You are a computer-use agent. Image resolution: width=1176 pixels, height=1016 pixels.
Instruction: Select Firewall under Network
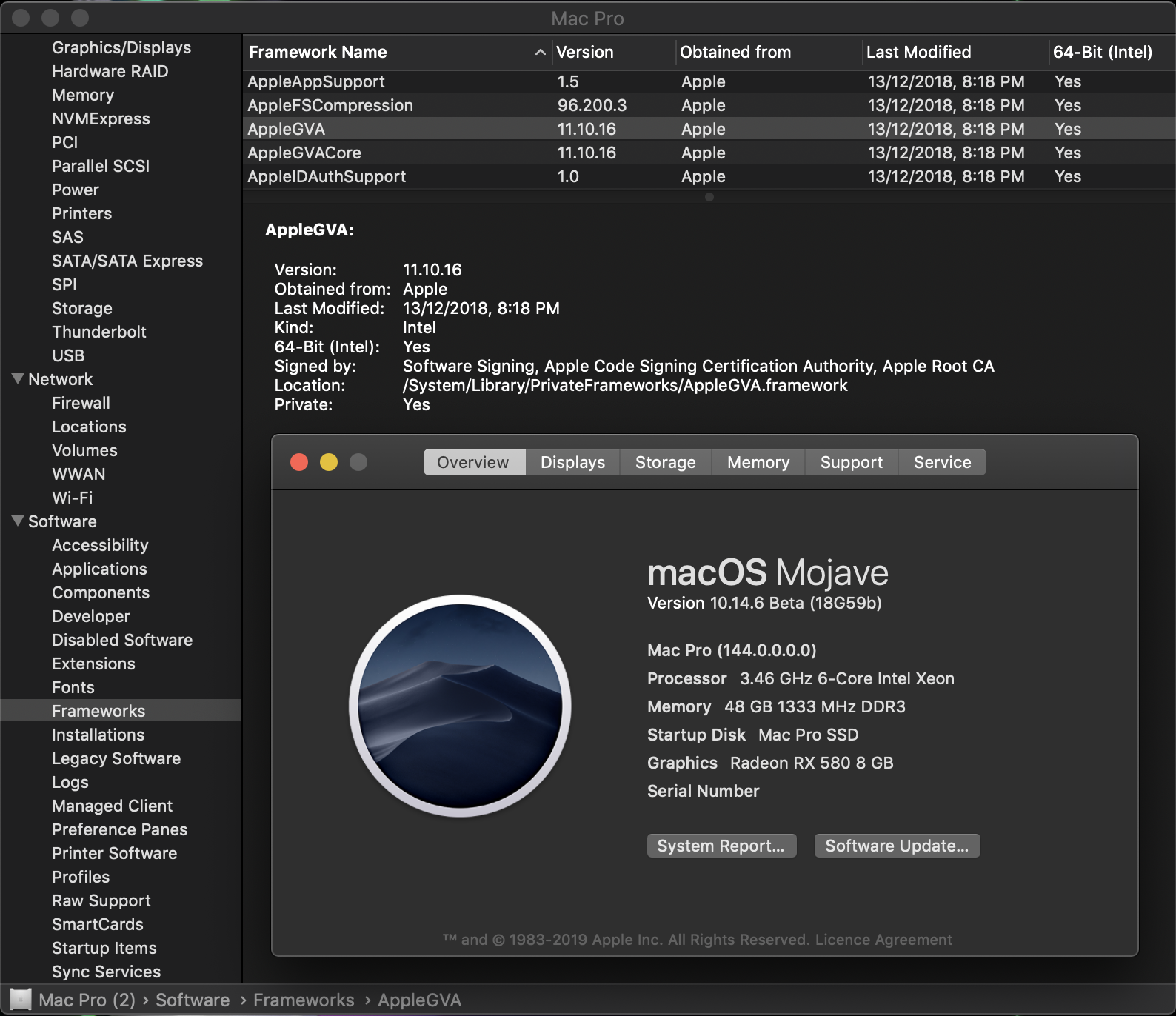click(x=81, y=403)
